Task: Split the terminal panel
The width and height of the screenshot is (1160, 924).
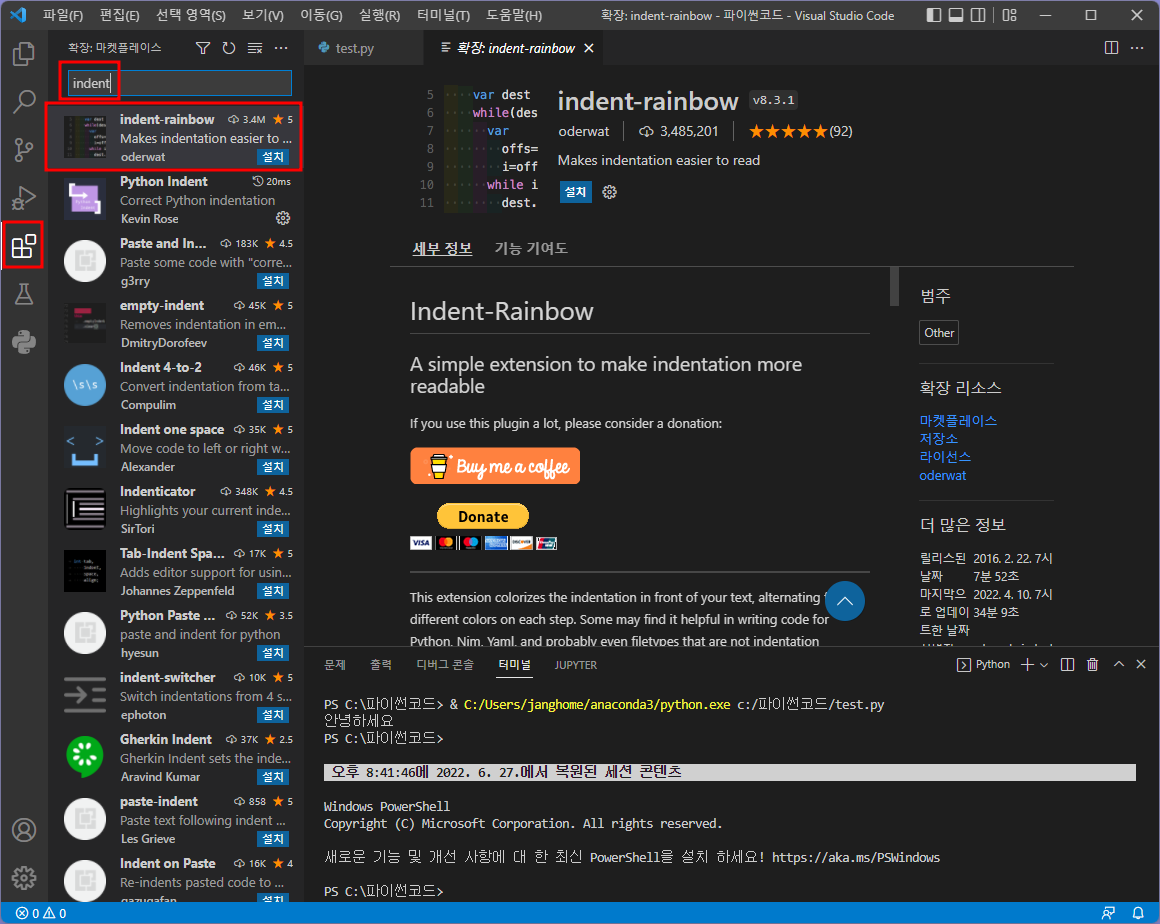Action: (x=1067, y=664)
